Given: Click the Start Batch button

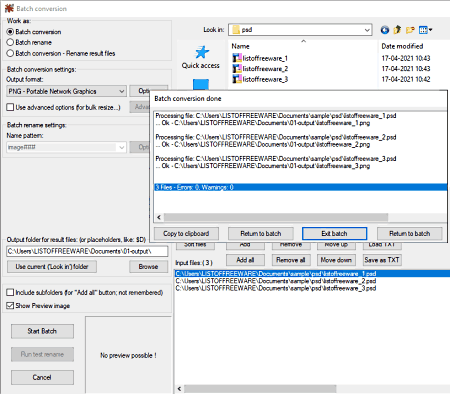Looking at the screenshot, I should [42, 331].
